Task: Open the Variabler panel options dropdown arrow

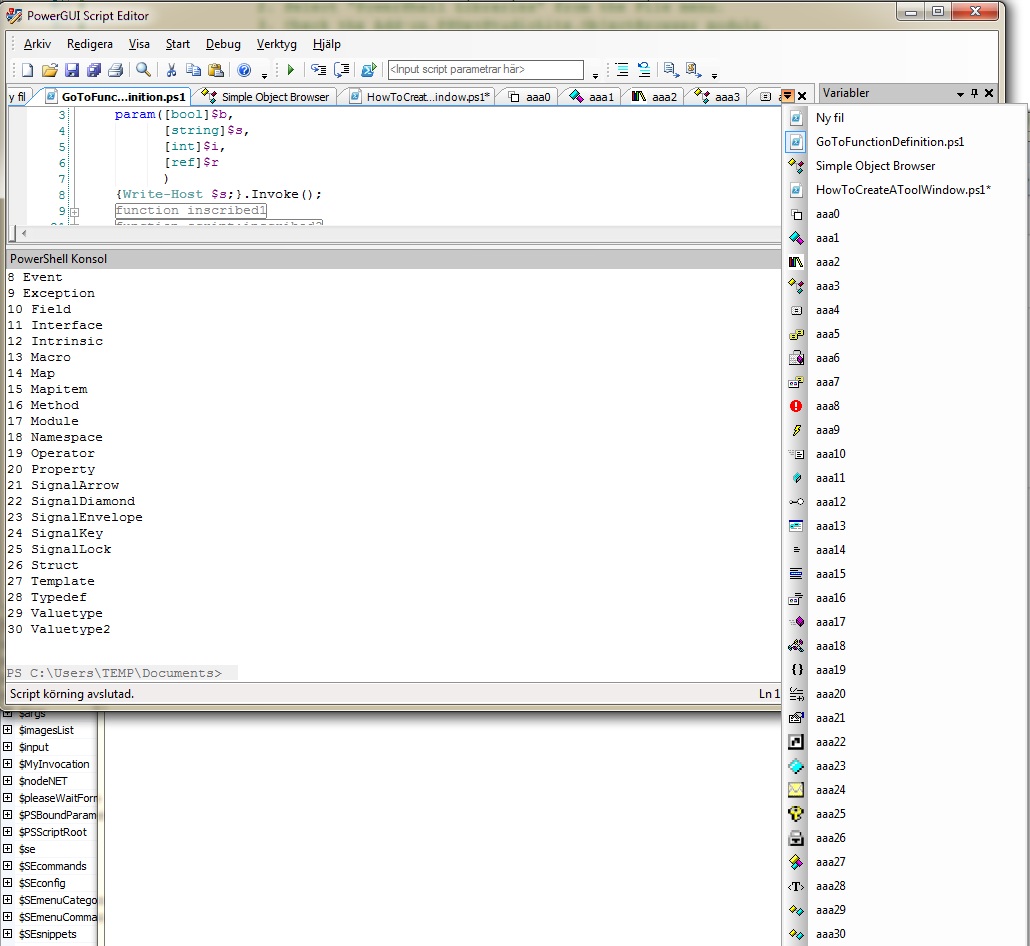Action: point(960,93)
